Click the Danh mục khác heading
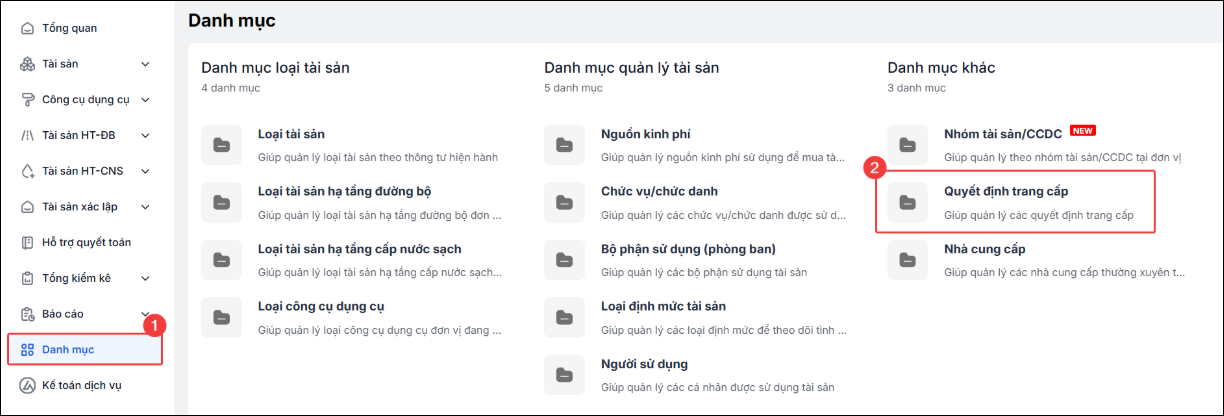This screenshot has width=1224, height=416. point(941,68)
